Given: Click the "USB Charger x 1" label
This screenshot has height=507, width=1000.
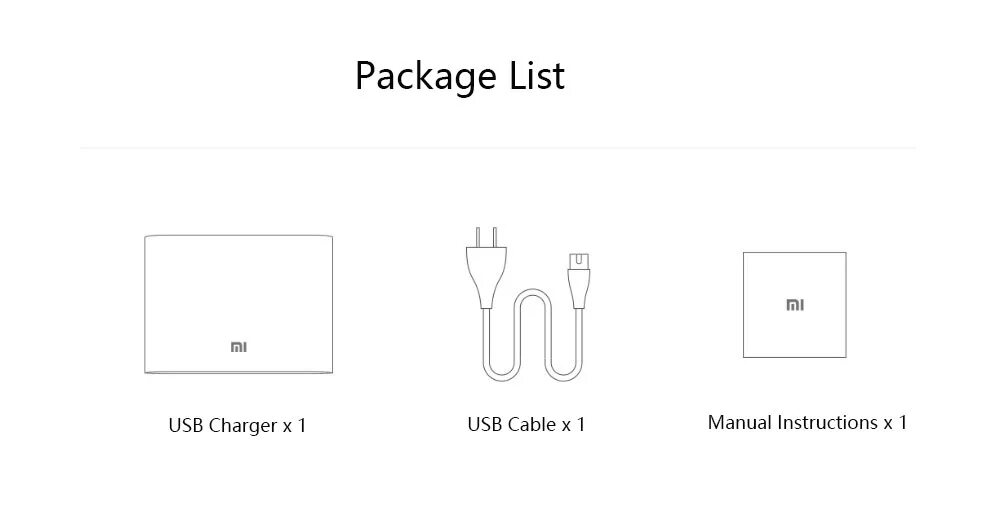Looking at the screenshot, I should [x=237, y=426].
